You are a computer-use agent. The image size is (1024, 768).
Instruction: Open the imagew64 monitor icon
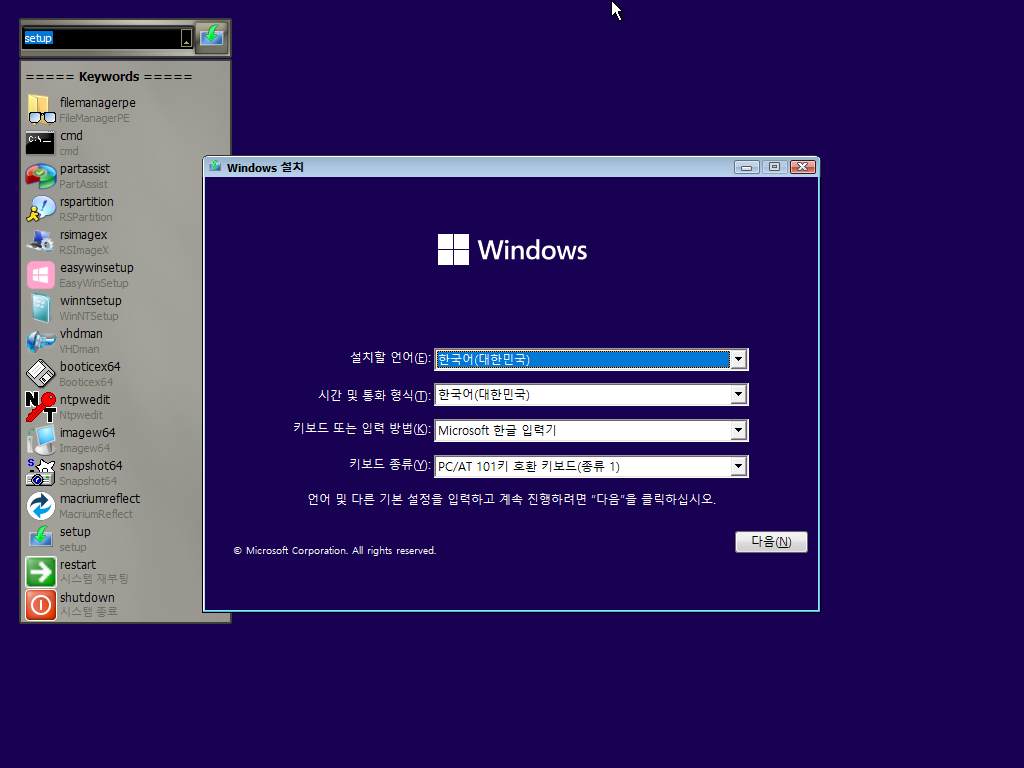point(40,440)
